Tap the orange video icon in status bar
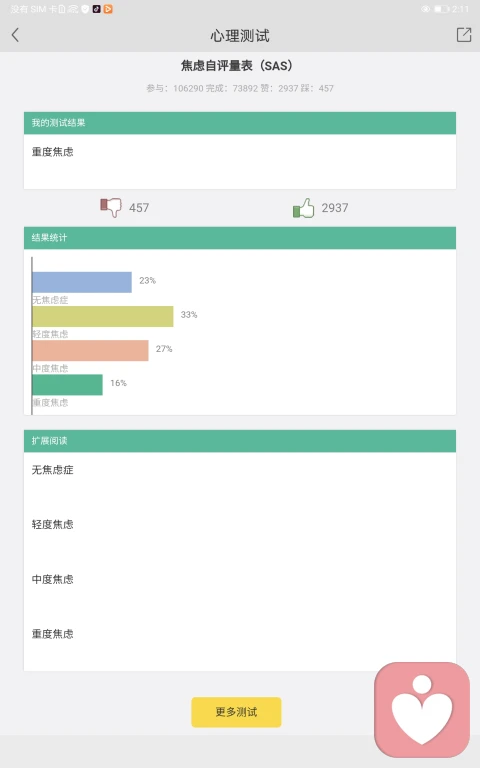Viewport: 480px width, 768px height. coord(108,9)
